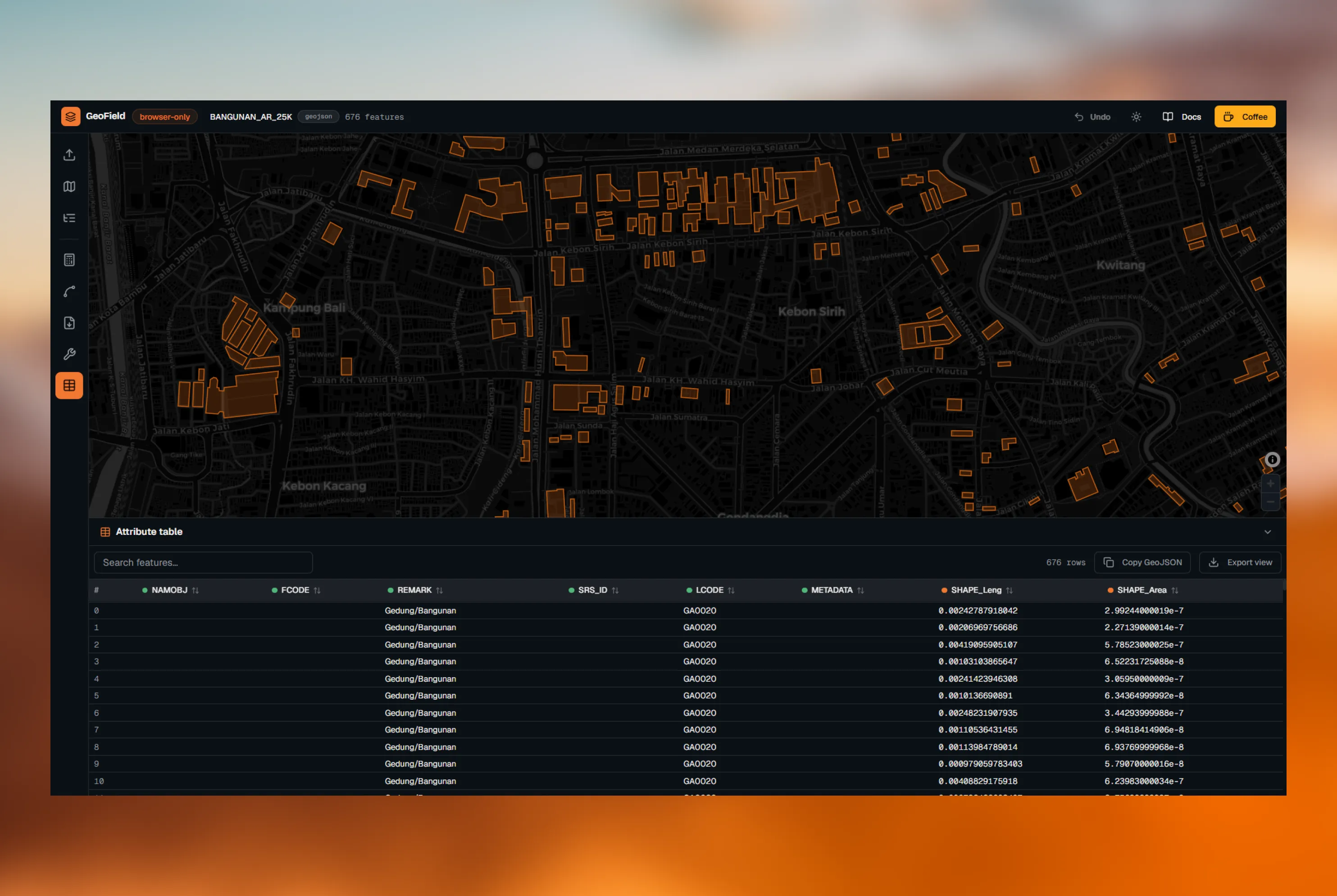The image size is (1337, 896).
Task: Toggle the attribute table sidebar icon
Action: point(69,385)
